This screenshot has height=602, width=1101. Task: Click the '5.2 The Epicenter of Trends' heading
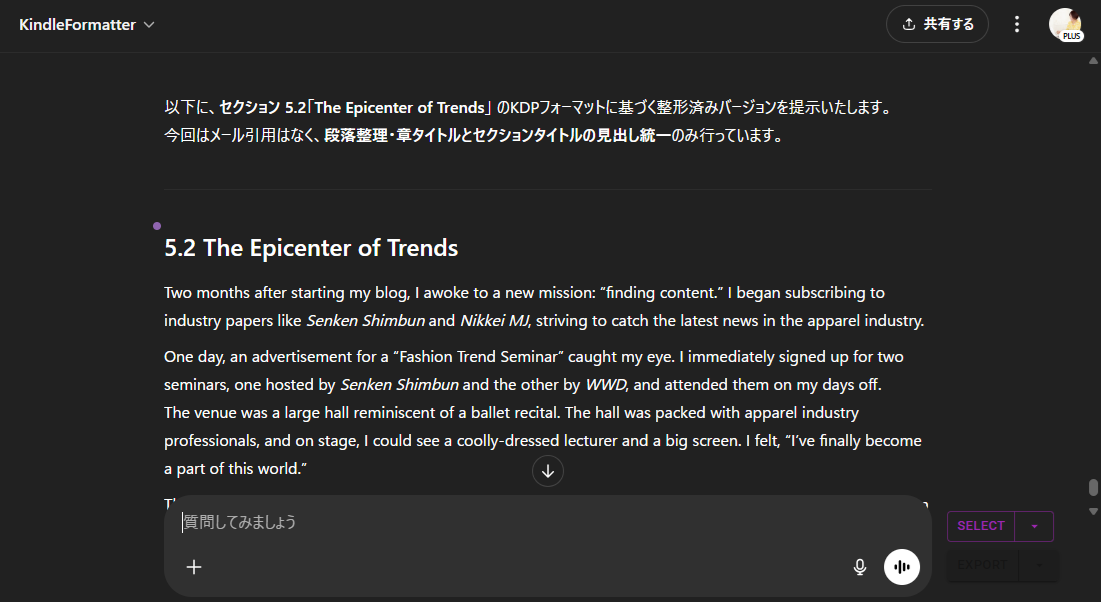[x=311, y=248]
